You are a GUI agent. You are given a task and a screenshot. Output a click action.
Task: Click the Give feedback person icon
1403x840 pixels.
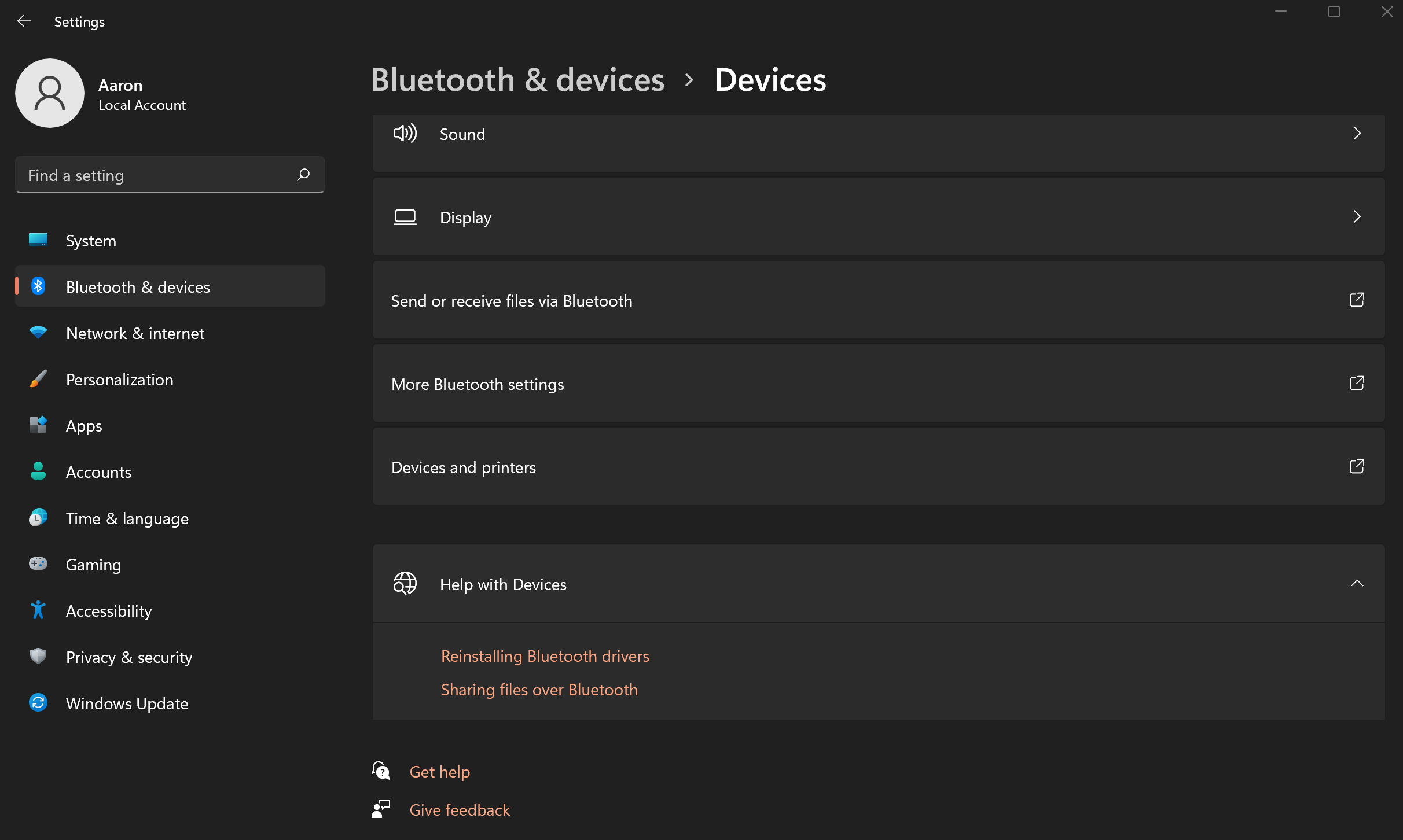pyautogui.click(x=381, y=809)
